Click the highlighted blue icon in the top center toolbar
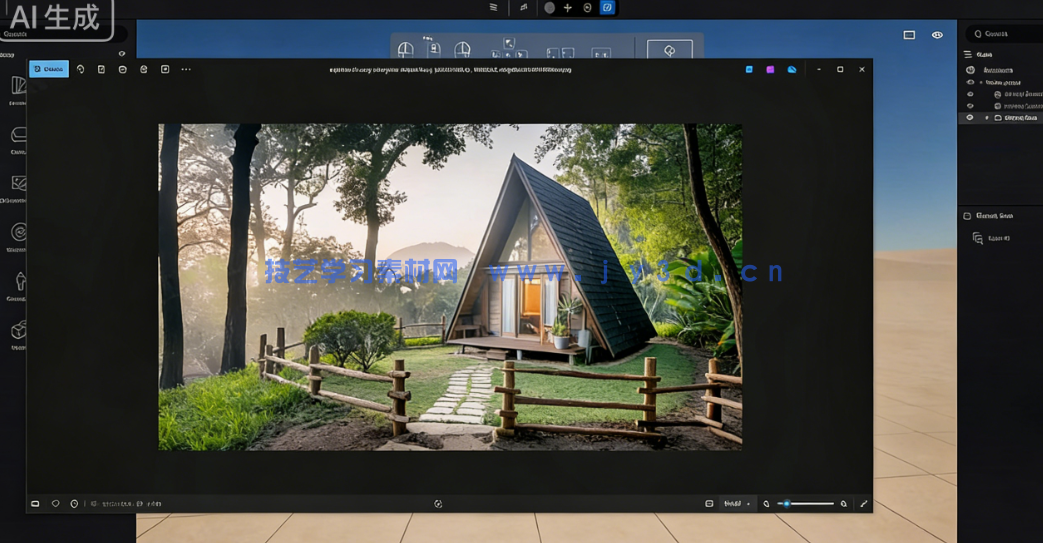1043x543 pixels. [x=606, y=7]
